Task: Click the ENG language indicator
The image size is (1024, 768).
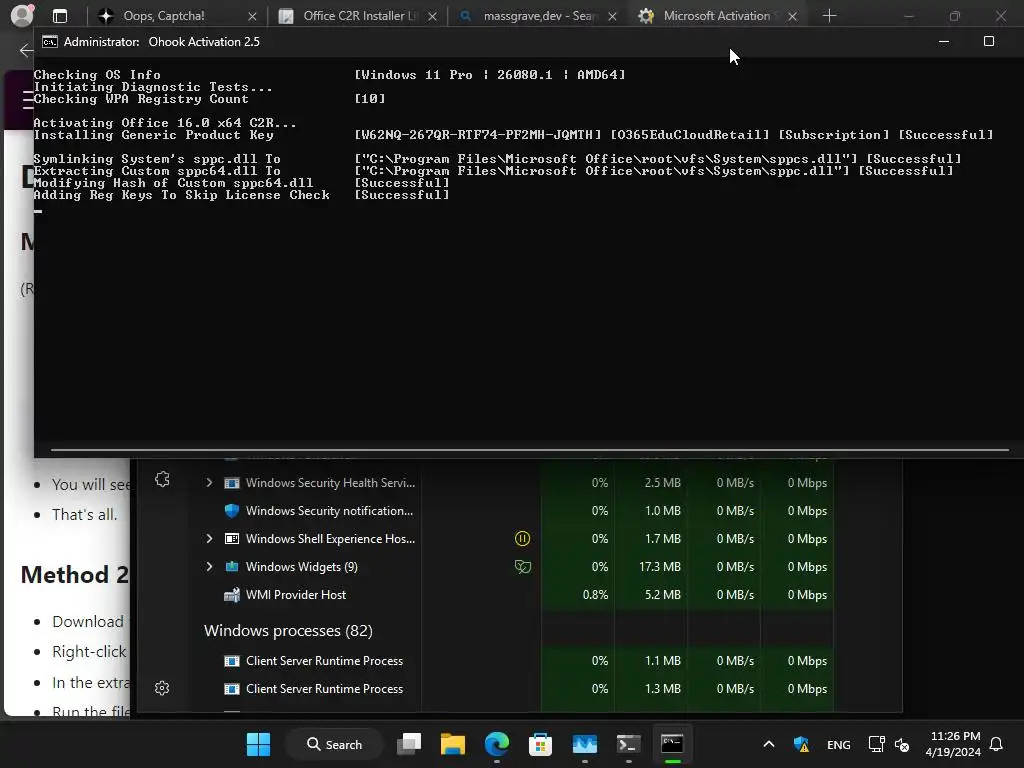Action: (839, 744)
